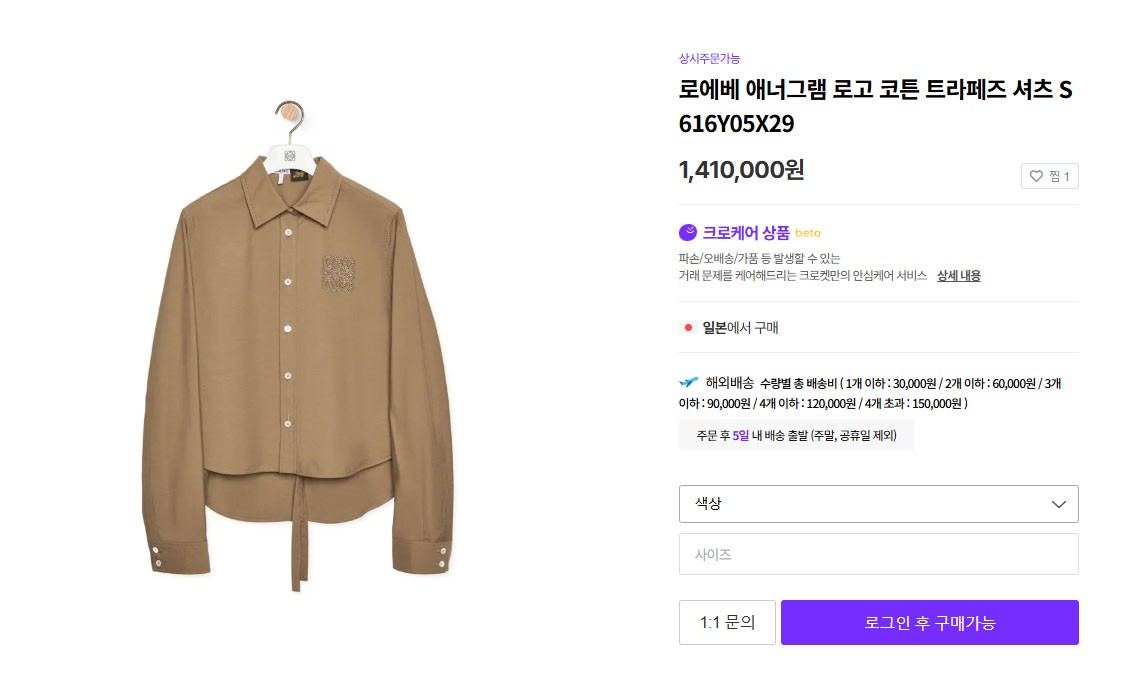
Task: Click the red dot beside 일본에서 구매
Action: (688, 327)
